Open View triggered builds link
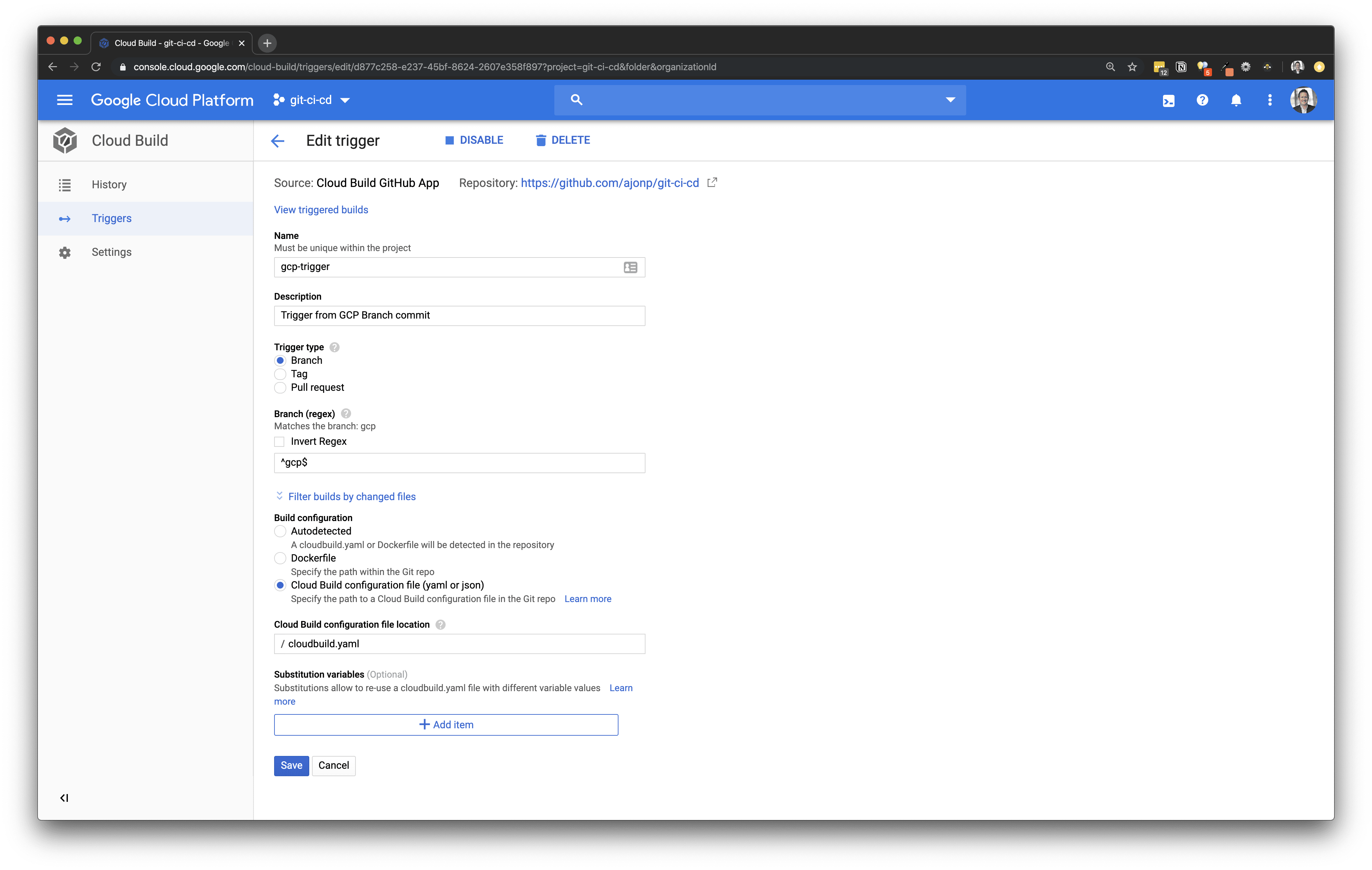This screenshot has height=870, width=1372. click(321, 210)
